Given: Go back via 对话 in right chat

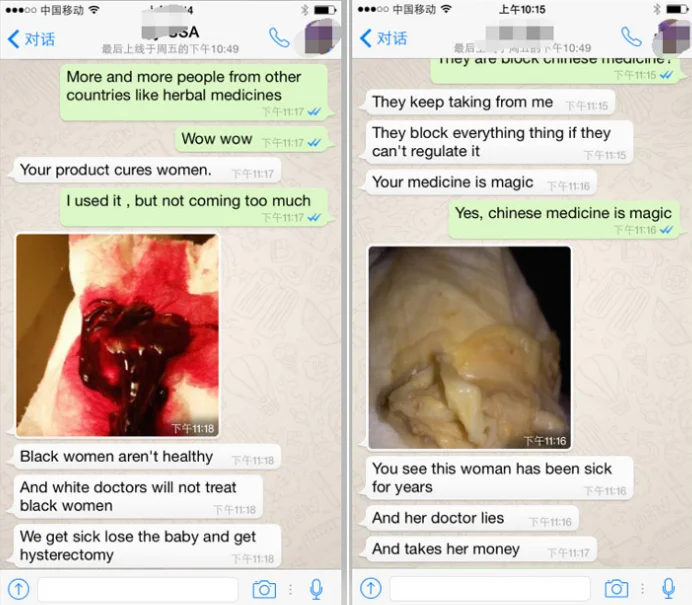Looking at the screenshot, I should click(384, 38).
